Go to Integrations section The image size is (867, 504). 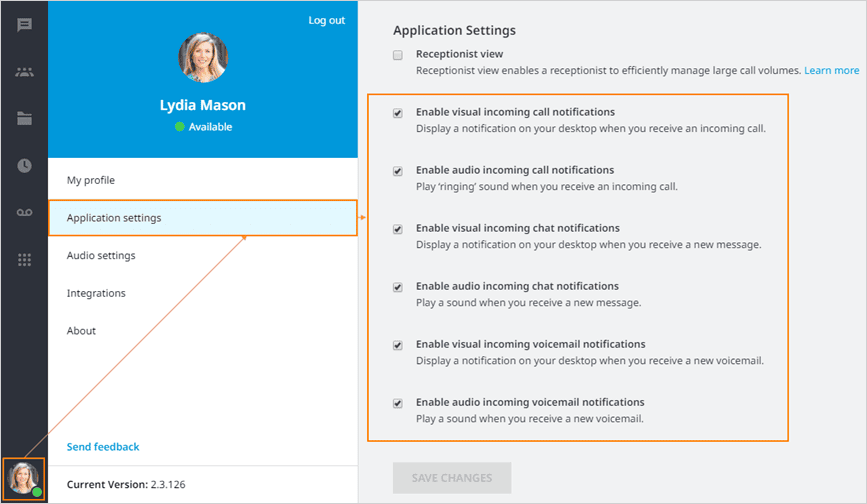click(96, 293)
